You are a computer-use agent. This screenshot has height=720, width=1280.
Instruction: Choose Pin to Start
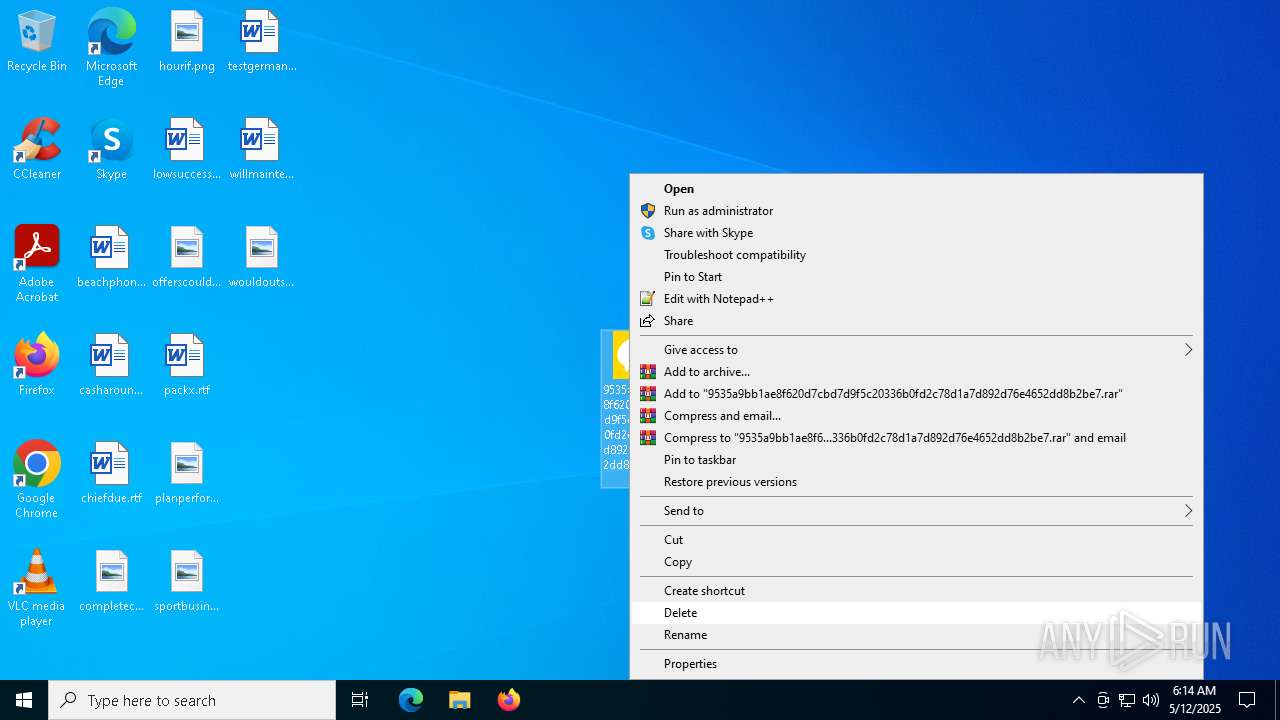[x=916, y=277]
